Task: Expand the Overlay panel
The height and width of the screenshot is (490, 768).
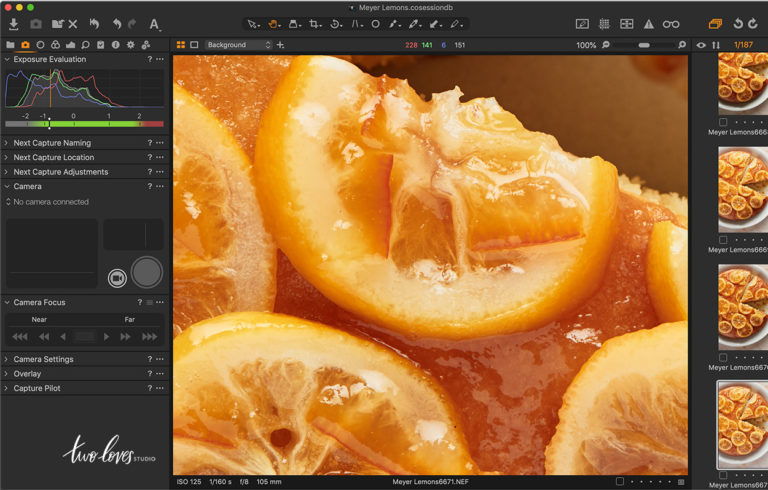Action: pos(6,373)
